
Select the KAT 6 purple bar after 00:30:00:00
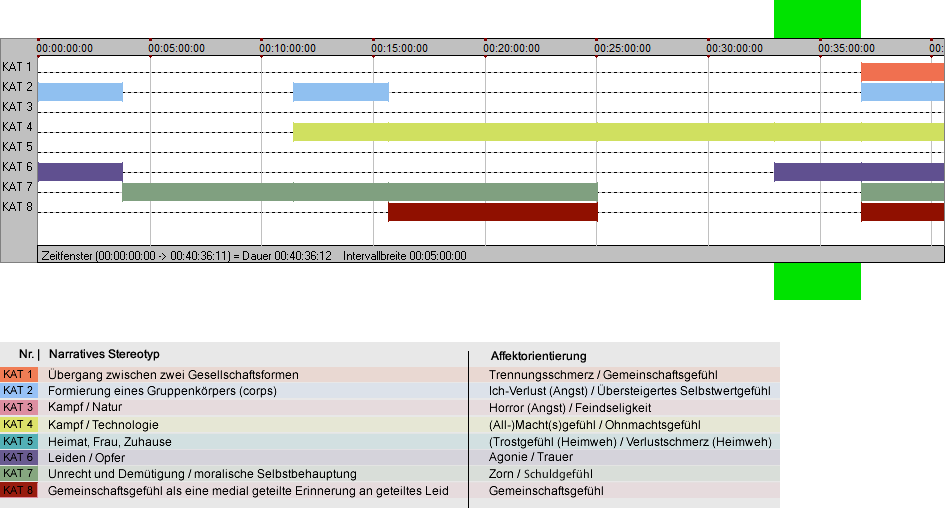point(859,172)
